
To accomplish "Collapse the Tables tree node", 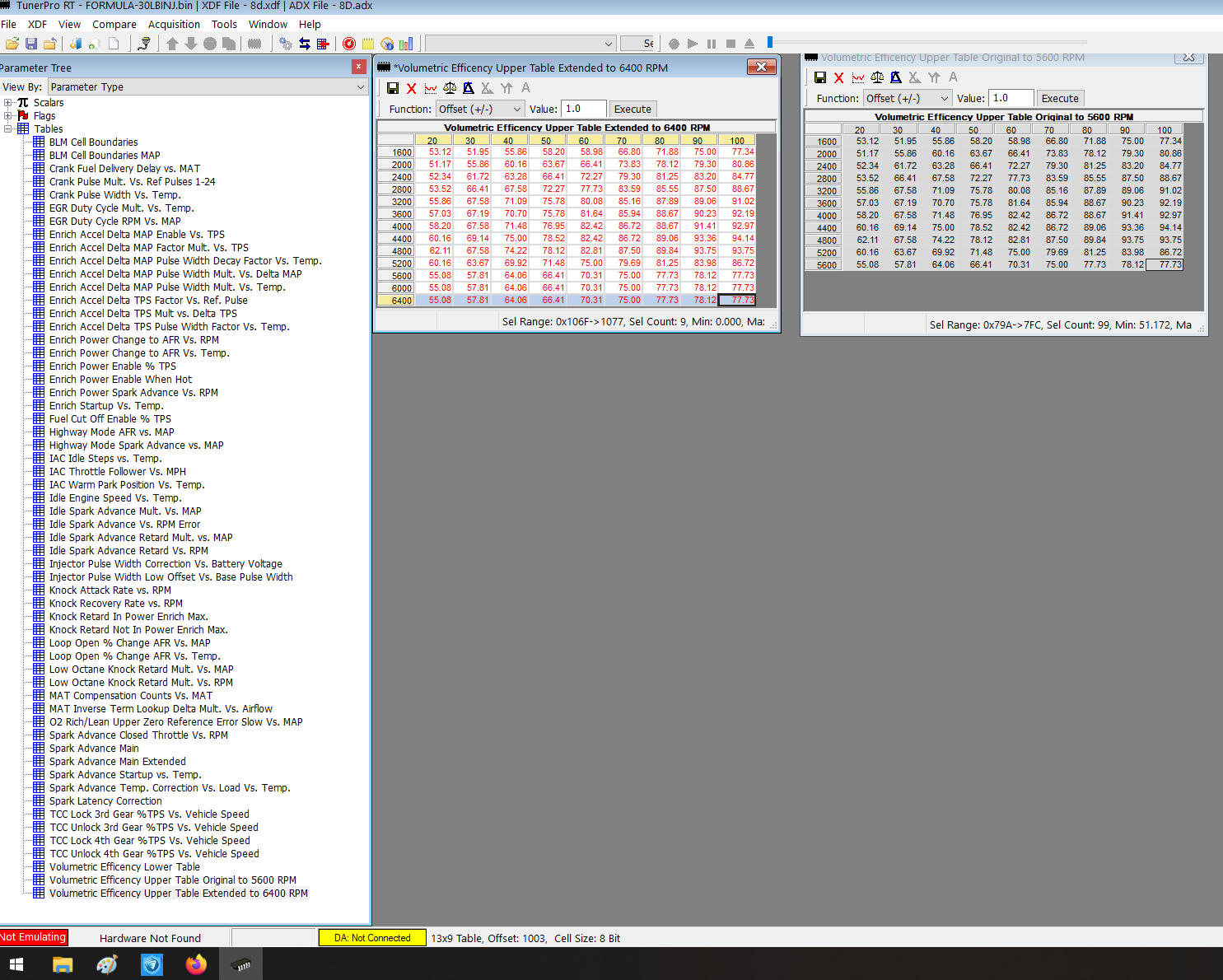I will 8,129.
